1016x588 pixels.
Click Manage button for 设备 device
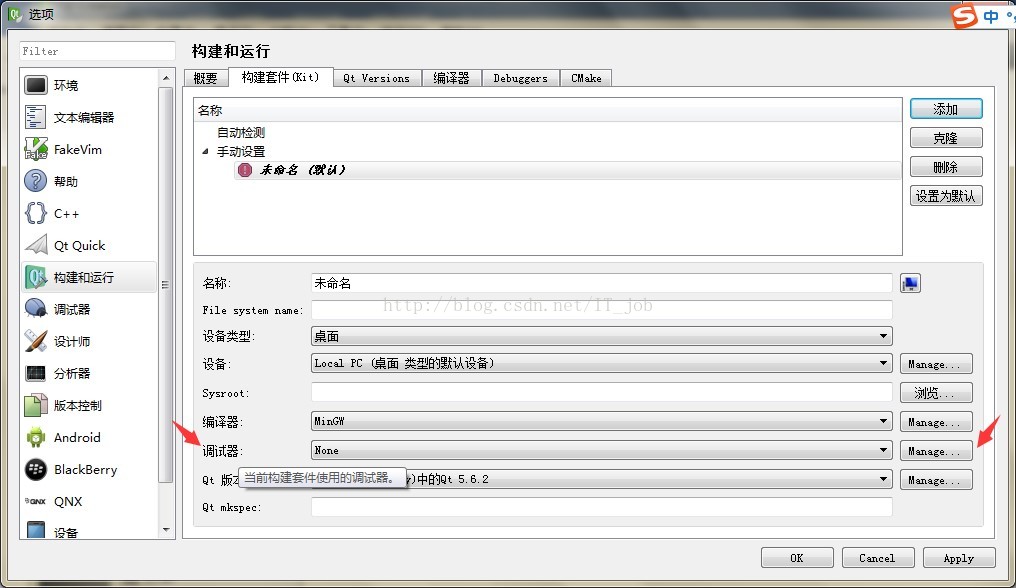[936, 364]
